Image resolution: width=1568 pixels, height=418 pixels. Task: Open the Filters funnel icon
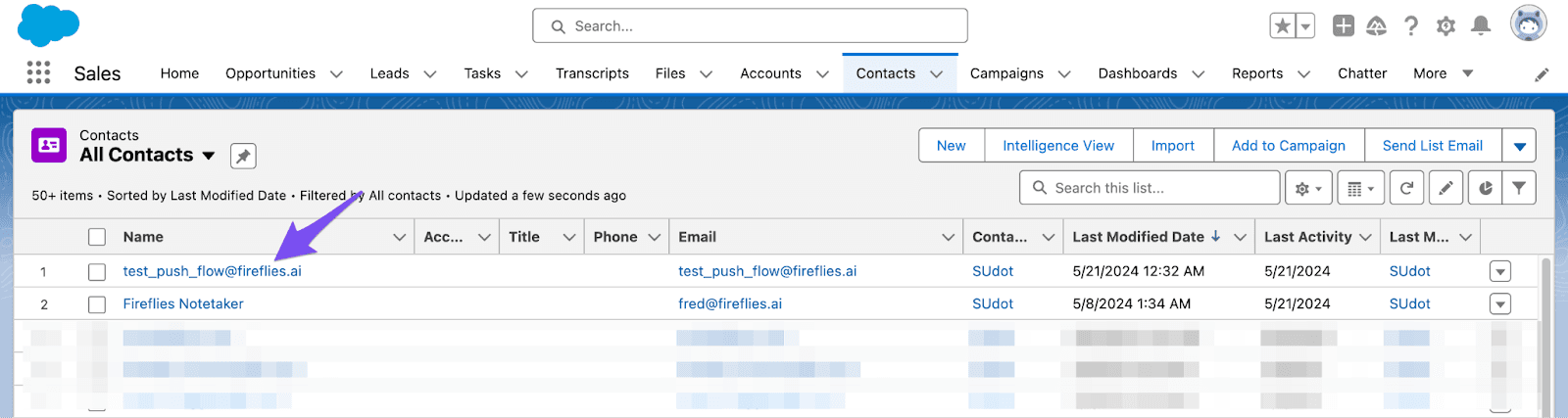1518,188
